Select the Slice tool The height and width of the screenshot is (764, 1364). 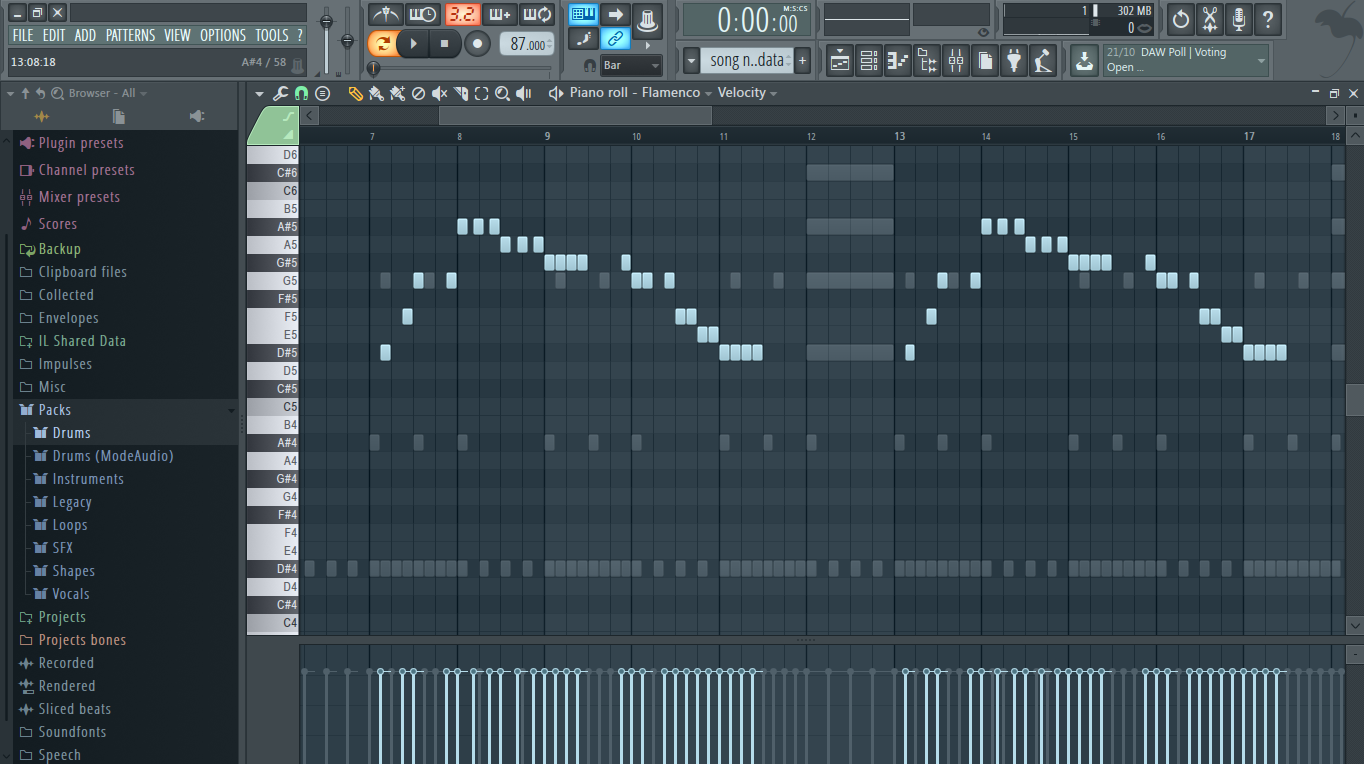click(x=461, y=93)
